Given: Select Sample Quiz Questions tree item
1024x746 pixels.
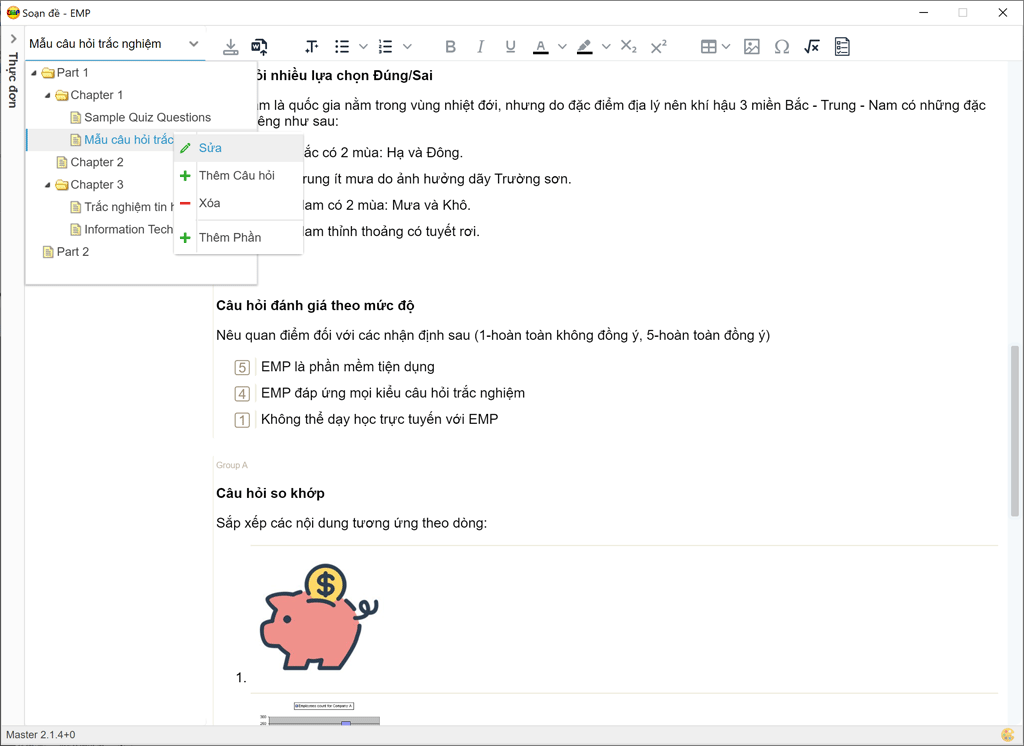Looking at the screenshot, I should (x=148, y=118).
